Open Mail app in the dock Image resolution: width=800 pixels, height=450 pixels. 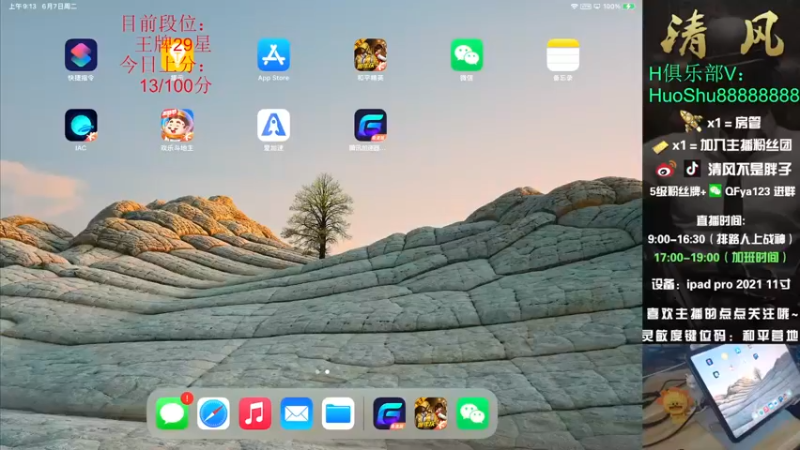(x=296, y=413)
